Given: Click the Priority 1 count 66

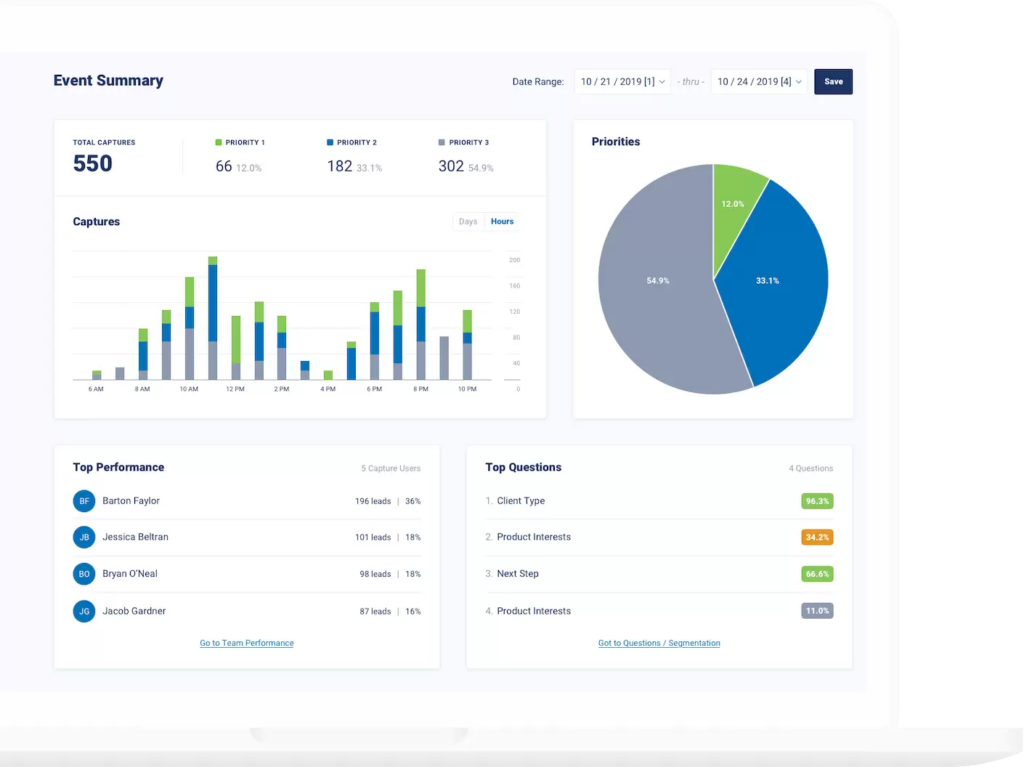Looking at the screenshot, I should pyautogui.click(x=223, y=167).
